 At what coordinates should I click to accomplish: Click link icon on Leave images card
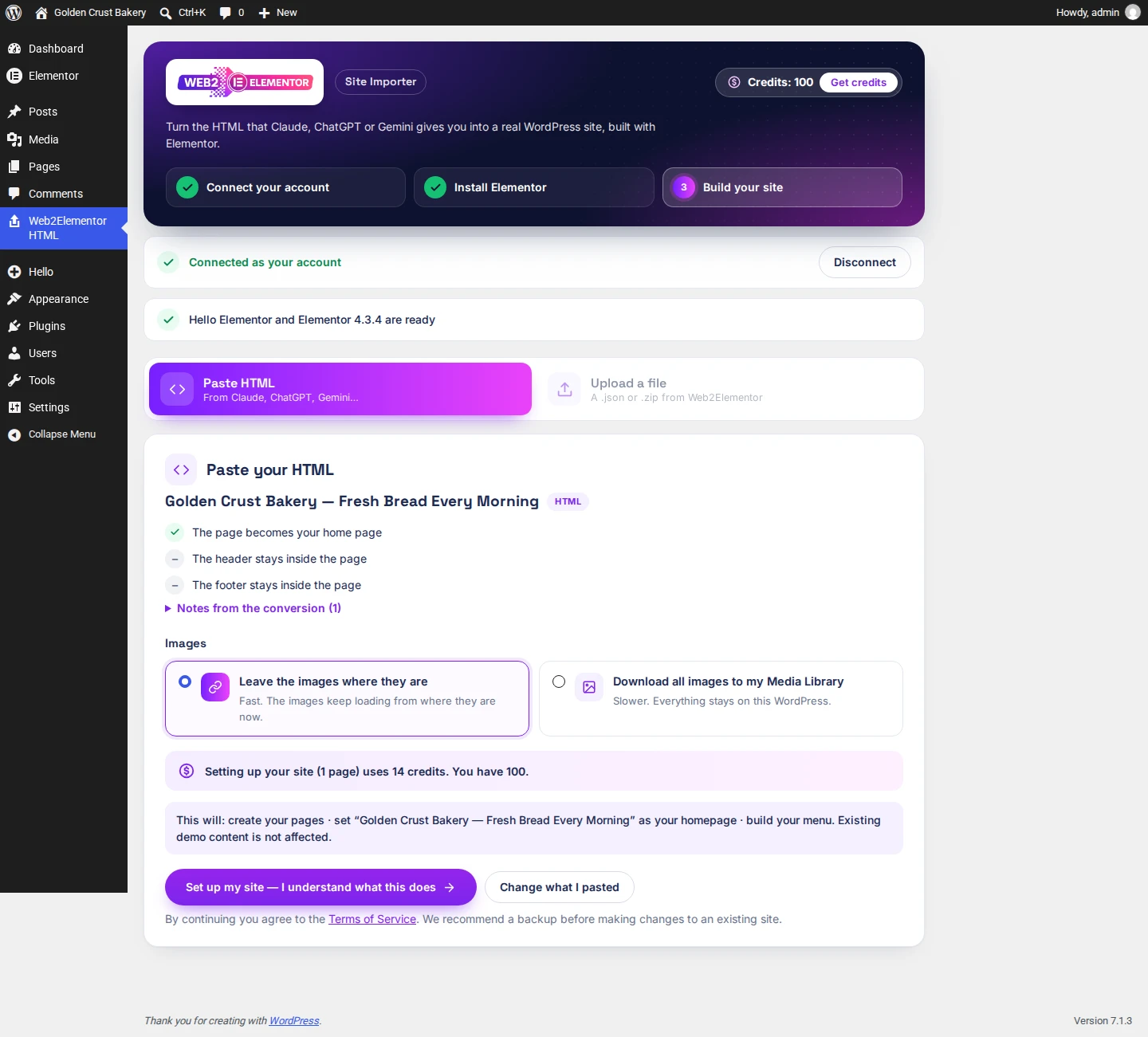pos(215,687)
